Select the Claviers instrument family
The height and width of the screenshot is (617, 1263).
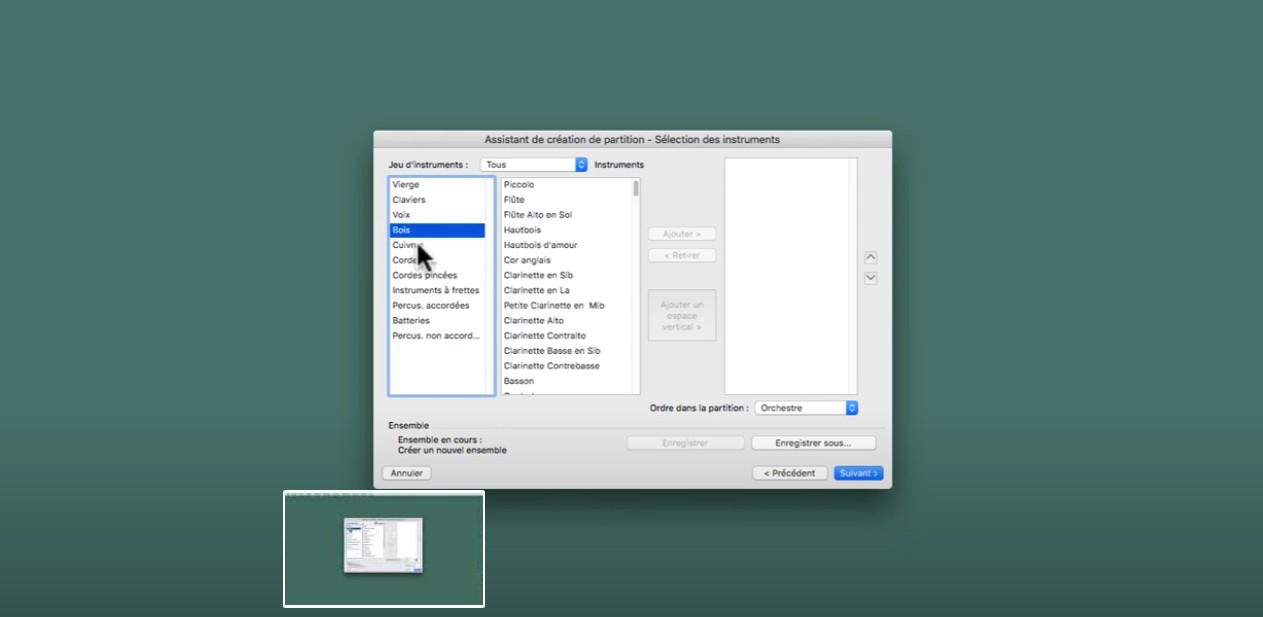point(409,200)
